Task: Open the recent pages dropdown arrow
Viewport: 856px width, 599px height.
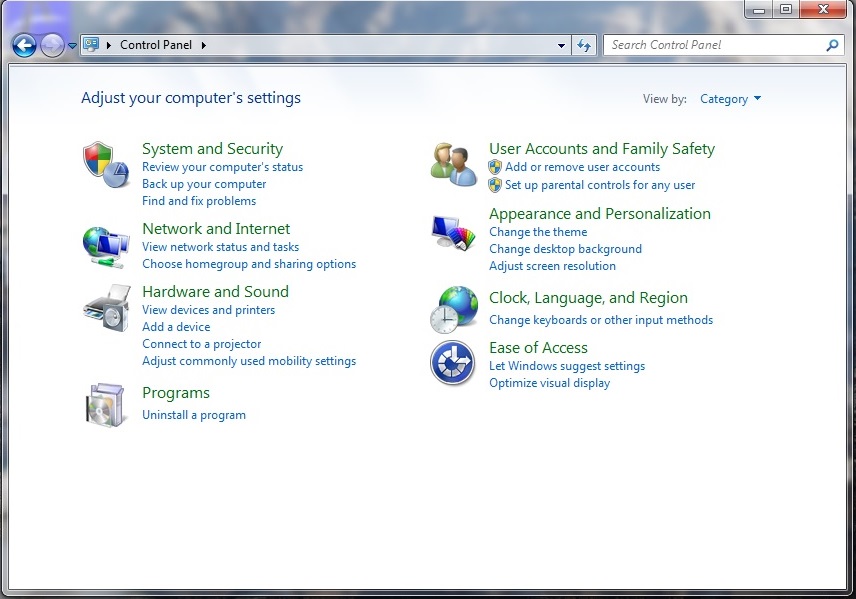Action: click(x=72, y=46)
